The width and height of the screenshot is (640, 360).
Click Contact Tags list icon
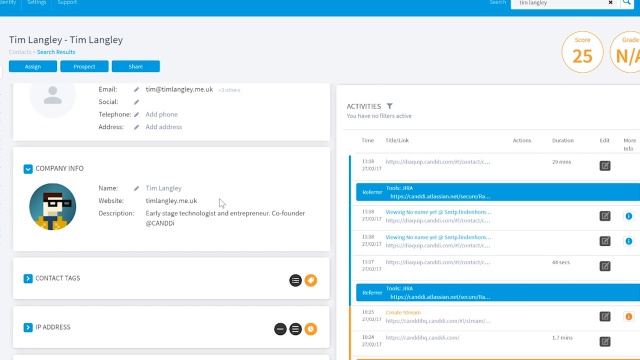pyautogui.click(x=296, y=280)
